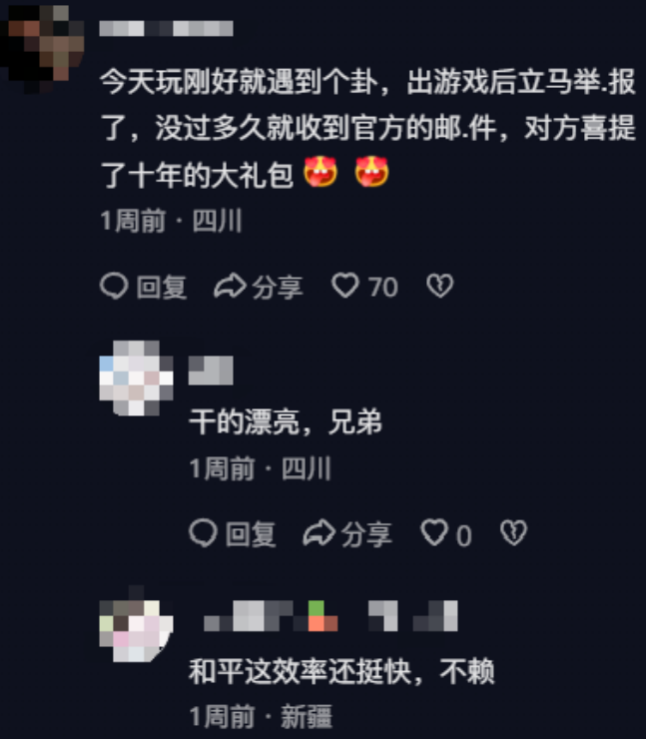Click username above '干的漂亮，兄弟'
This screenshot has width=646, height=739.
pyautogui.click(x=211, y=370)
